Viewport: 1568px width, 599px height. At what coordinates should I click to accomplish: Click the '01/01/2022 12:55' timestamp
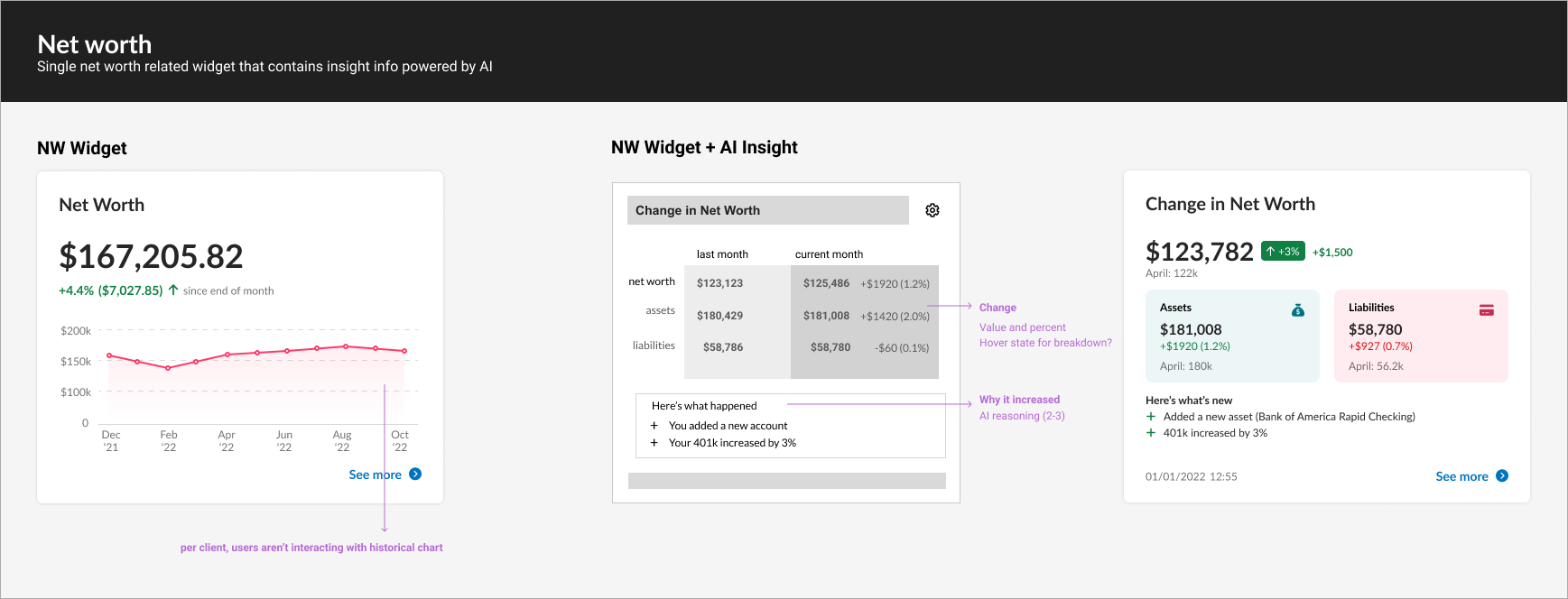coord(1192,476)
